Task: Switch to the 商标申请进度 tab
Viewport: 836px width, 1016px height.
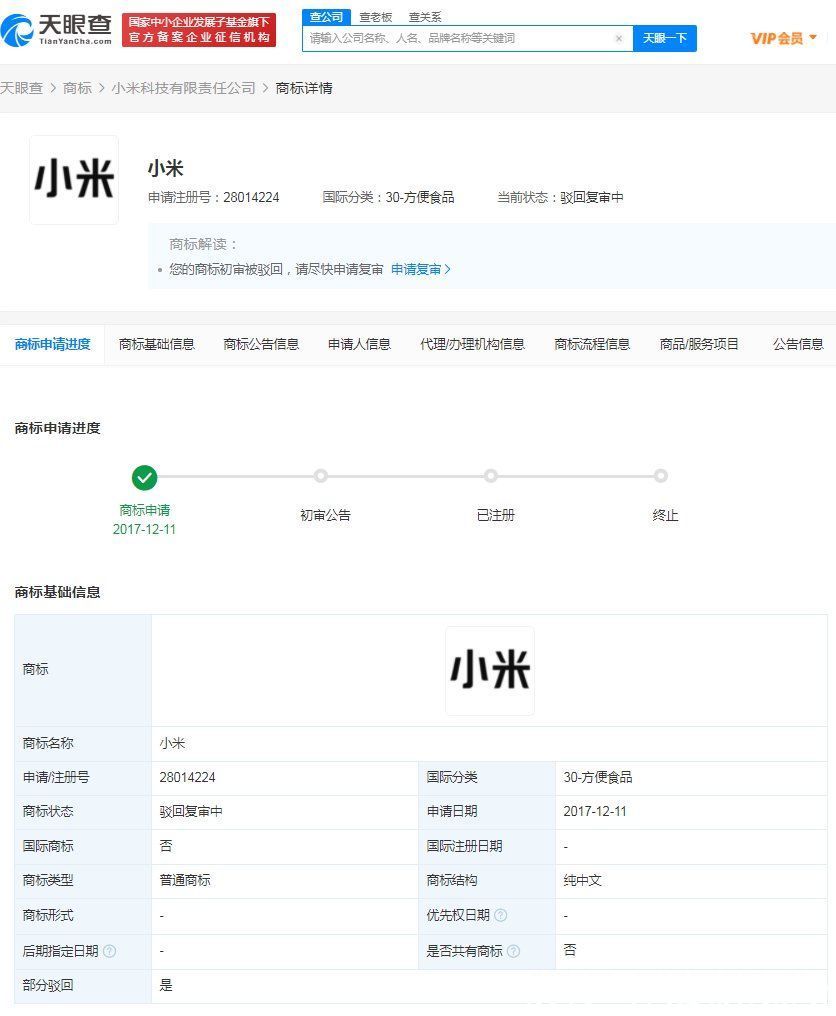Action: (52, 344)
